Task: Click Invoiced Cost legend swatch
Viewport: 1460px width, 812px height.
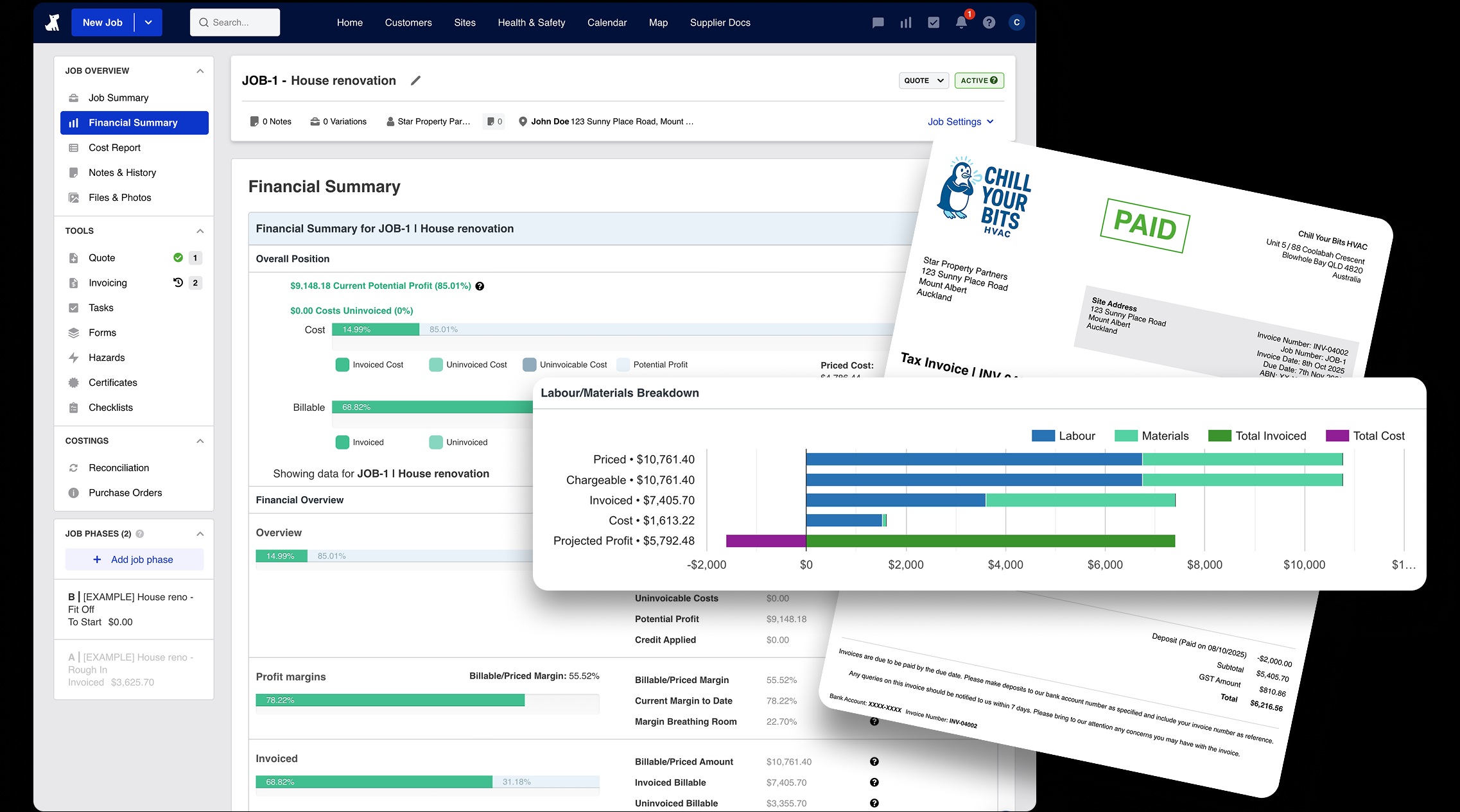Action: point(342,365)
